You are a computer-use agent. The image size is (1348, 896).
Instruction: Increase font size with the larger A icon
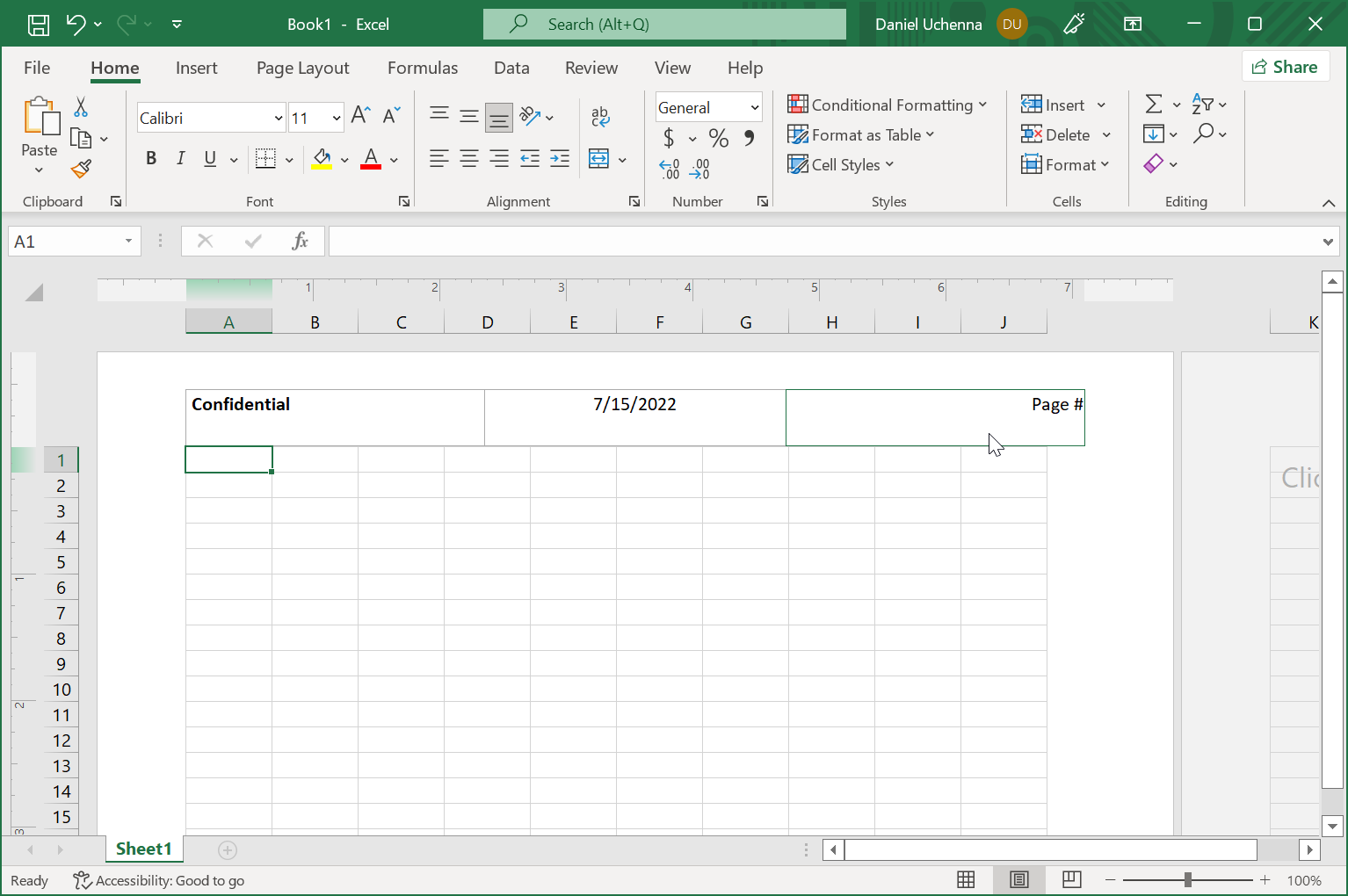pyautogui.click(x=360, y=115)
